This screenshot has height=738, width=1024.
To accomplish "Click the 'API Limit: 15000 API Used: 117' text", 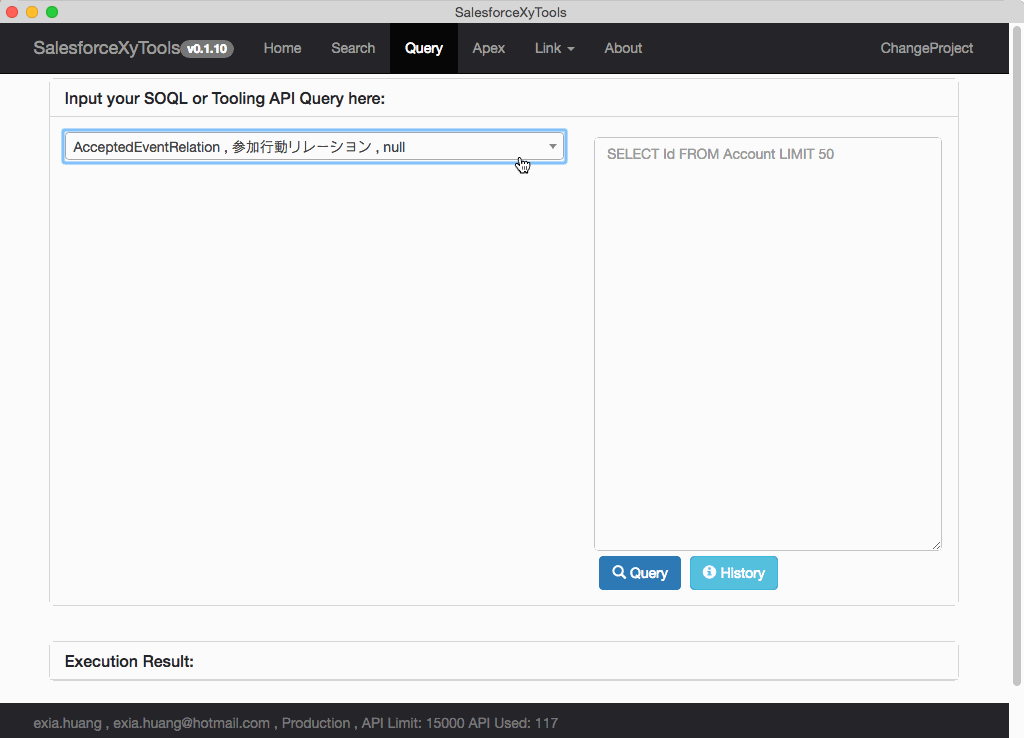I will point(460,723).
